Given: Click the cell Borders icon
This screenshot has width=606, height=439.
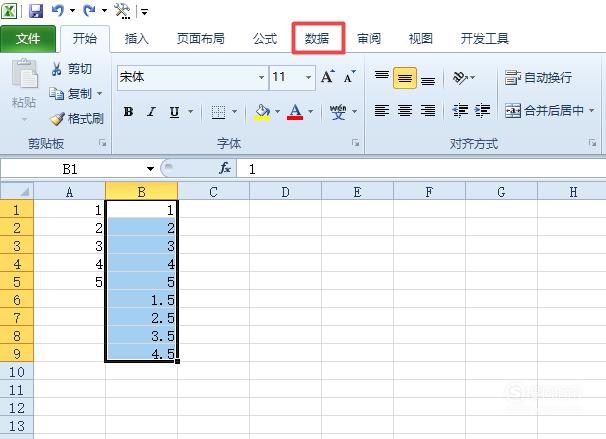Looking at the screenshot, I should click(218, 112).
